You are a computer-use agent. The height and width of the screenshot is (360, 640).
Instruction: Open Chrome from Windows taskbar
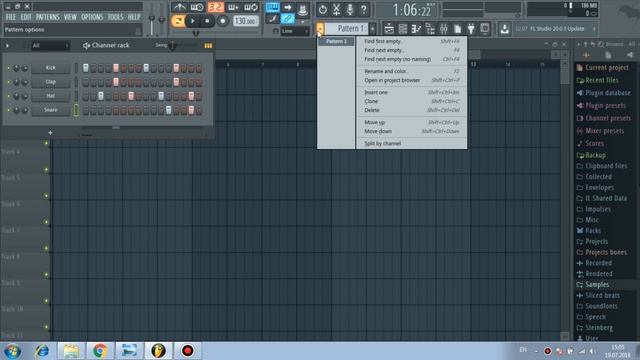(x=100, y=351)
